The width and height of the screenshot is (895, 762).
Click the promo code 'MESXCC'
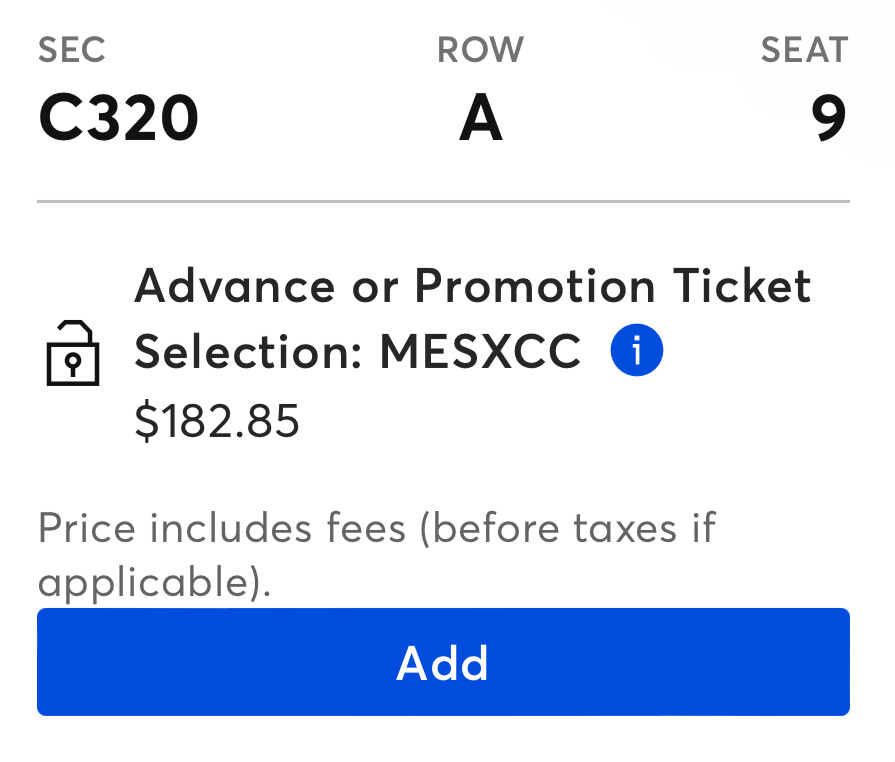(x=480, y=351)
